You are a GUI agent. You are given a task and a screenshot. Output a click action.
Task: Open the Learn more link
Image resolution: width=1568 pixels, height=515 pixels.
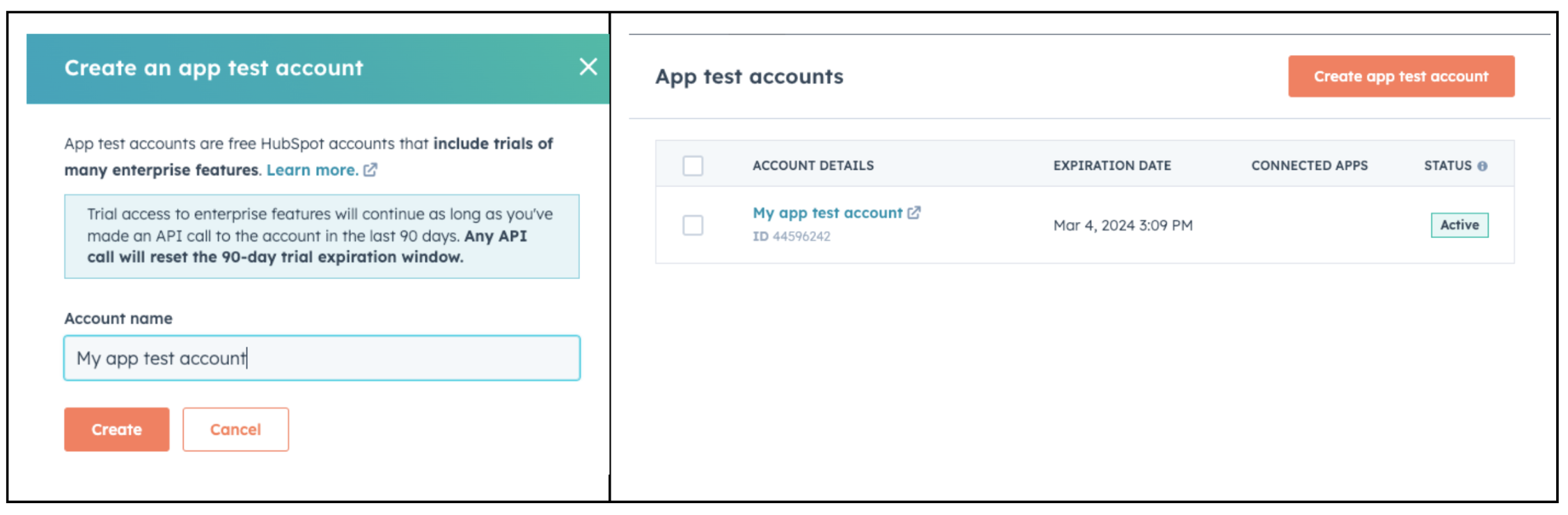pos(311,170)
